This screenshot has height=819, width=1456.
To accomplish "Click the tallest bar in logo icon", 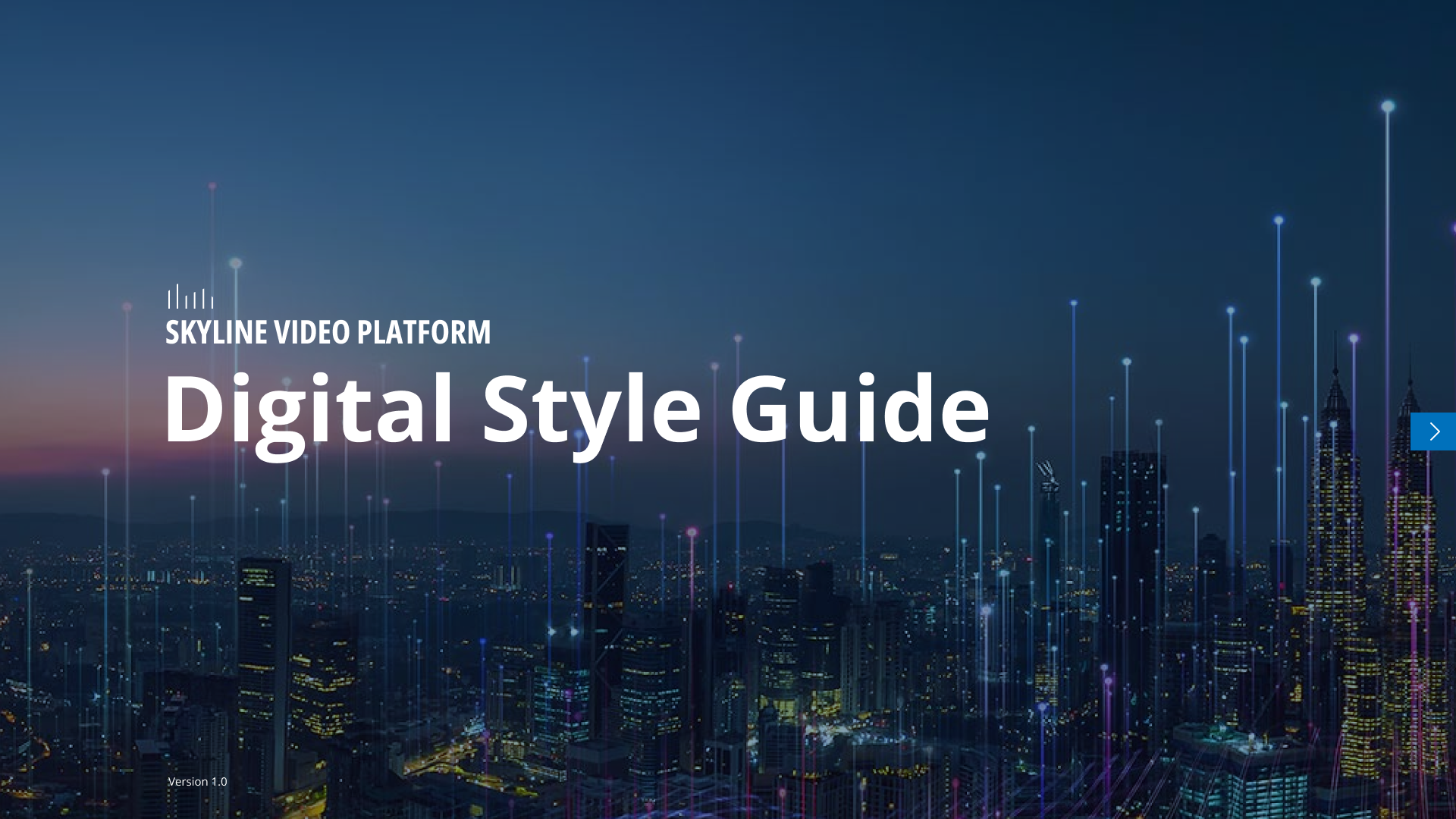I will point(177,296).
